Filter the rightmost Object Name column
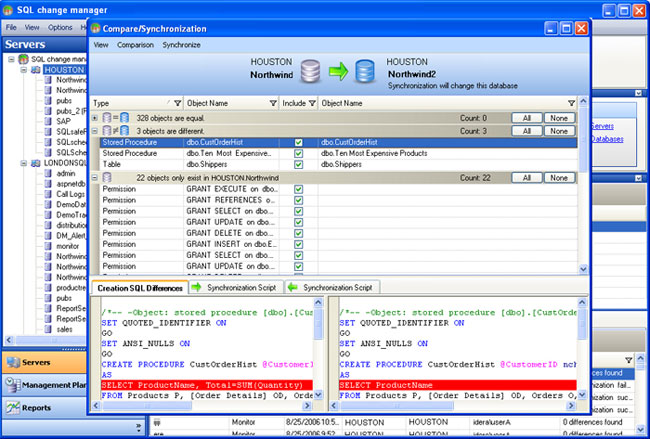650x439 pixels. [572, 103]
